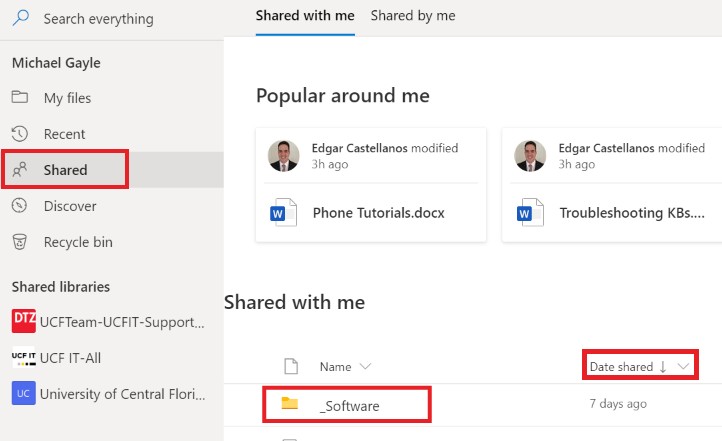Viewport: 722px width, 441px height.
Task: Click the file type column header icon
Action: [291, 366]
